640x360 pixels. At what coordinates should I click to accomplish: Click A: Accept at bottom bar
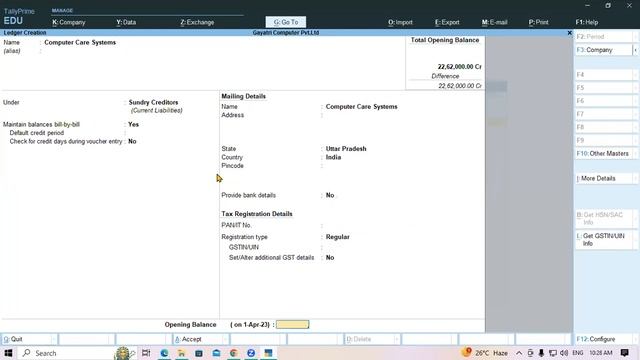200,339
